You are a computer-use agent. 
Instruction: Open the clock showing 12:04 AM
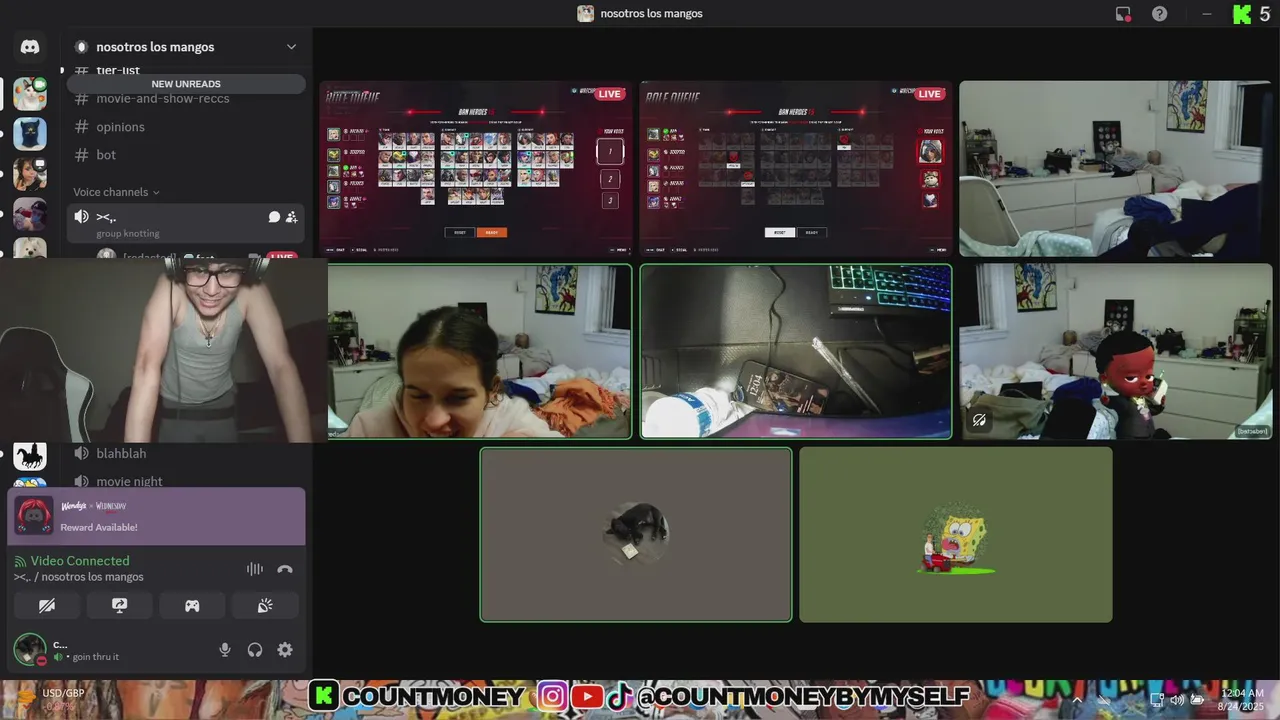coord(1242,700)
